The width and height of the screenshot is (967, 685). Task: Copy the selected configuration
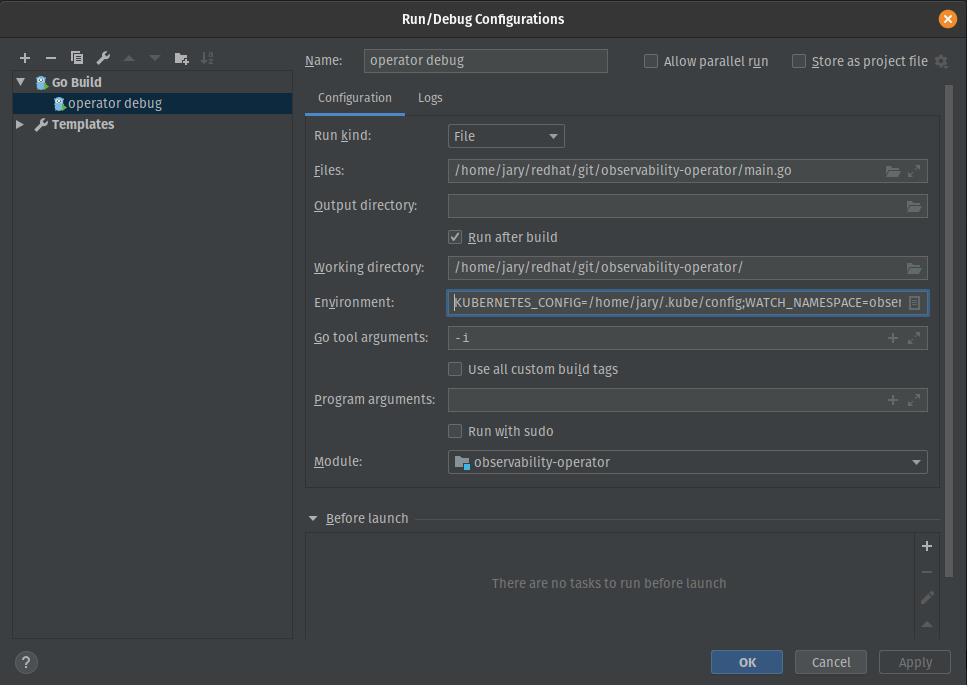(x=76, y=58)
